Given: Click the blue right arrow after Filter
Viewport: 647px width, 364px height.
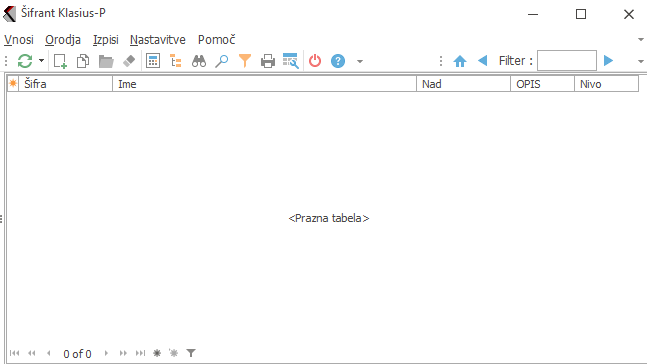Looking at the screenshot, I should coord(608,61).
